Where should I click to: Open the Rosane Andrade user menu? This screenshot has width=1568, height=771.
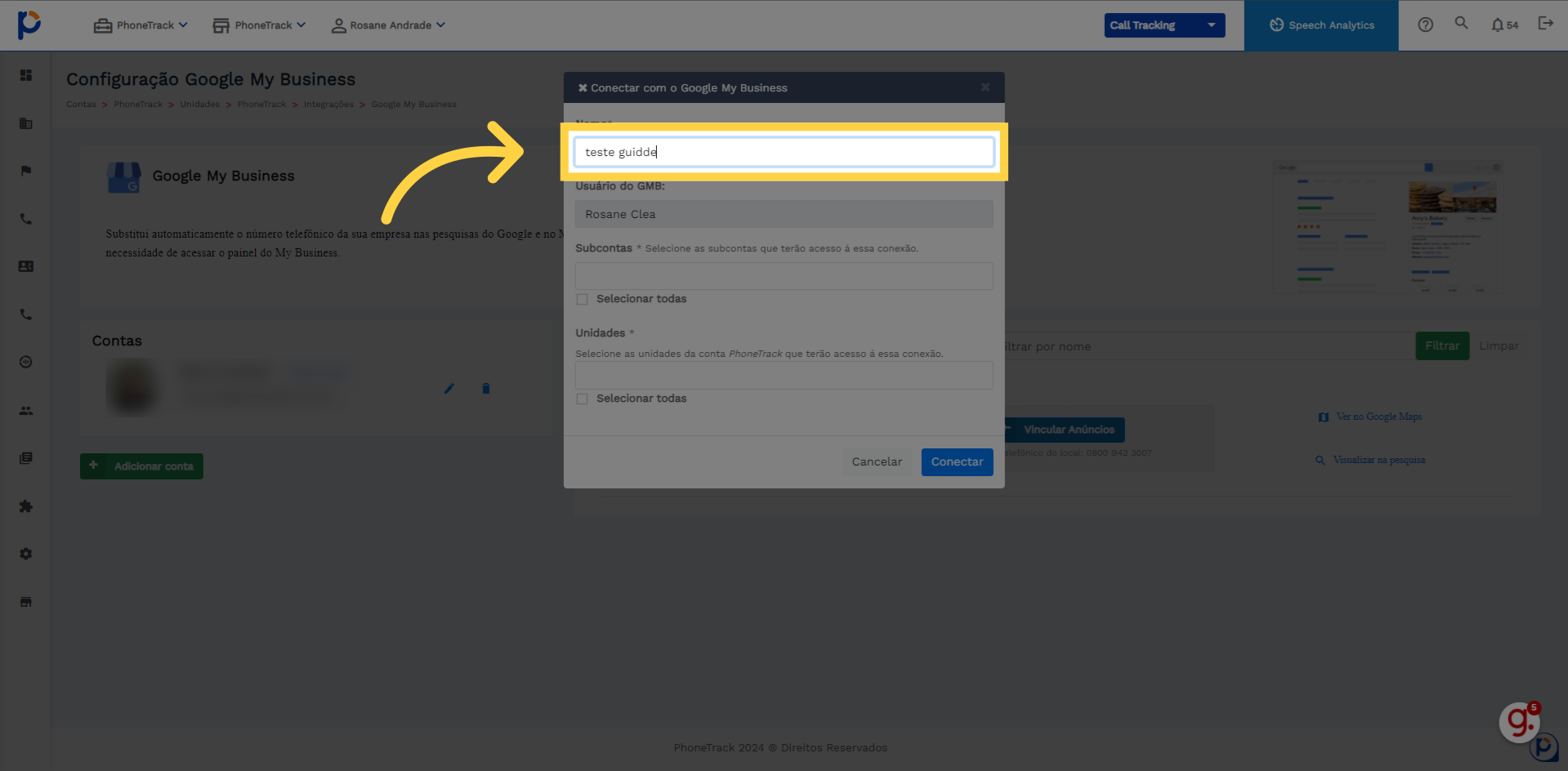(388, 25)
